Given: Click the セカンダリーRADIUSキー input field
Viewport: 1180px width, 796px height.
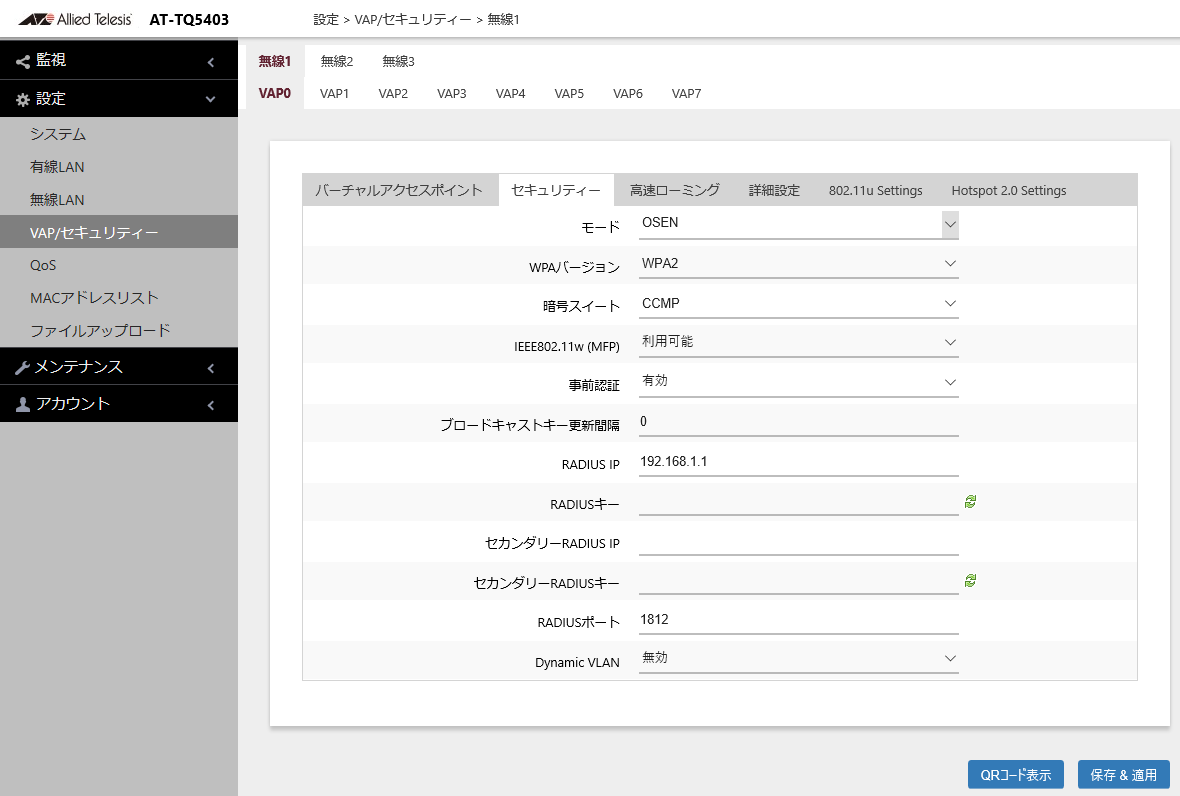Looking at the screenshot, I should [798, 582].
